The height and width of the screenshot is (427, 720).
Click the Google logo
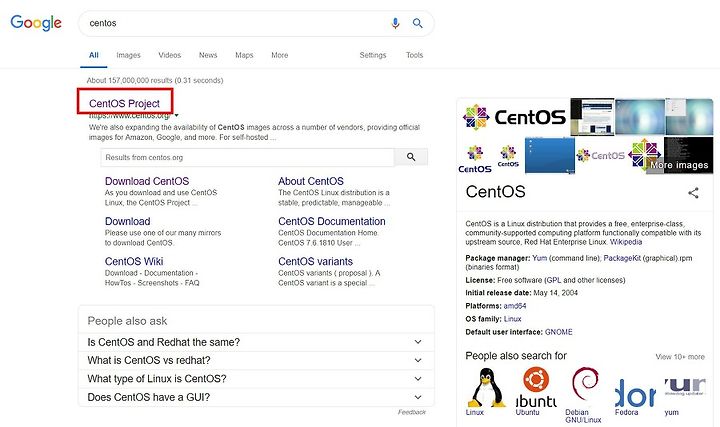pos(36,23)
